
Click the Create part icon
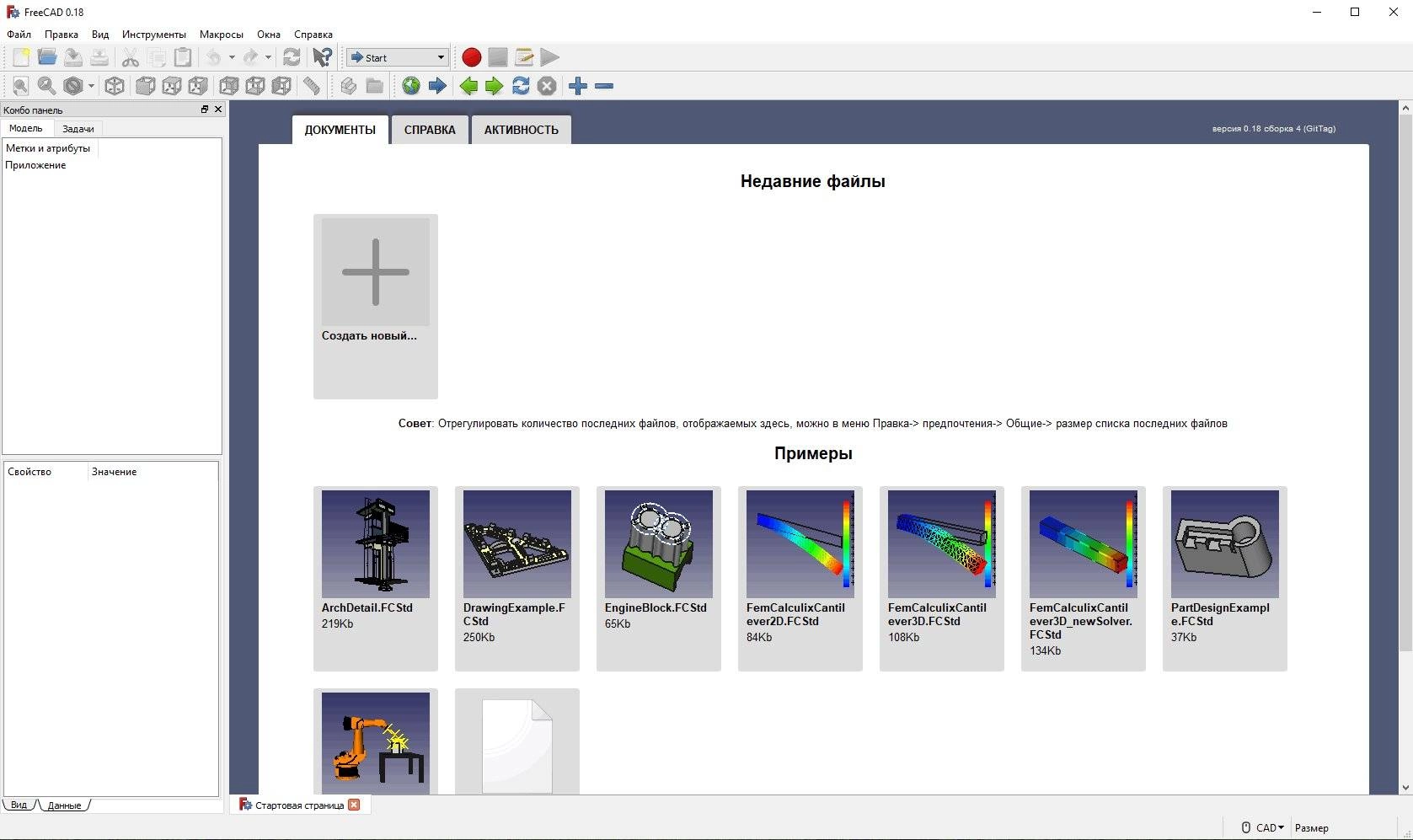point(349,86)
